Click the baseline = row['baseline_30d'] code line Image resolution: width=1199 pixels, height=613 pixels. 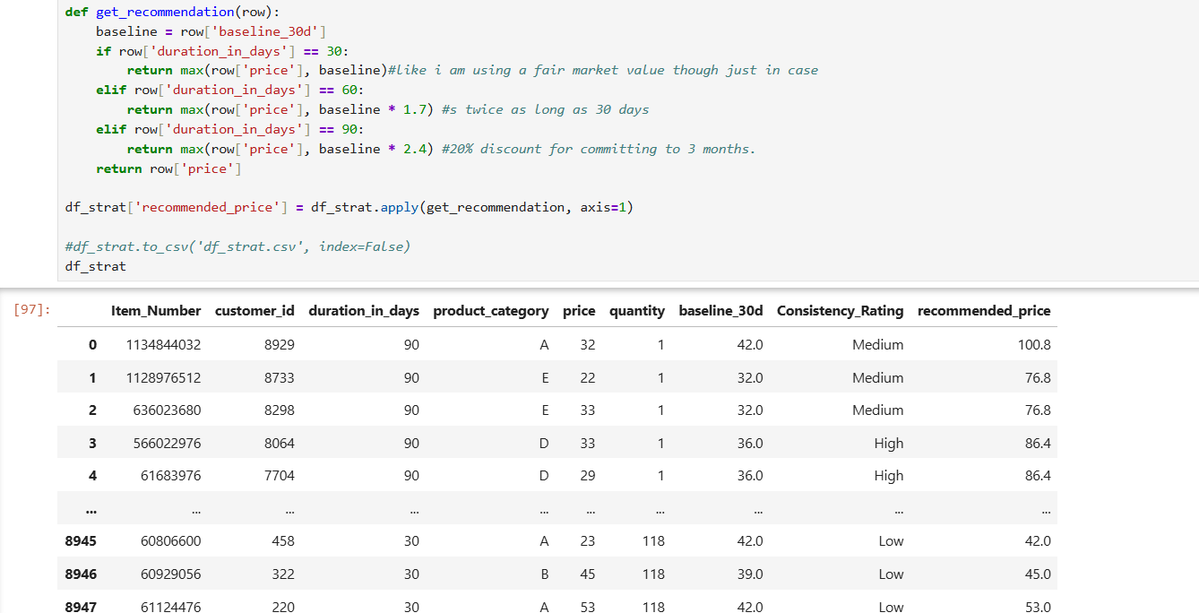click(x=212, y=31)
